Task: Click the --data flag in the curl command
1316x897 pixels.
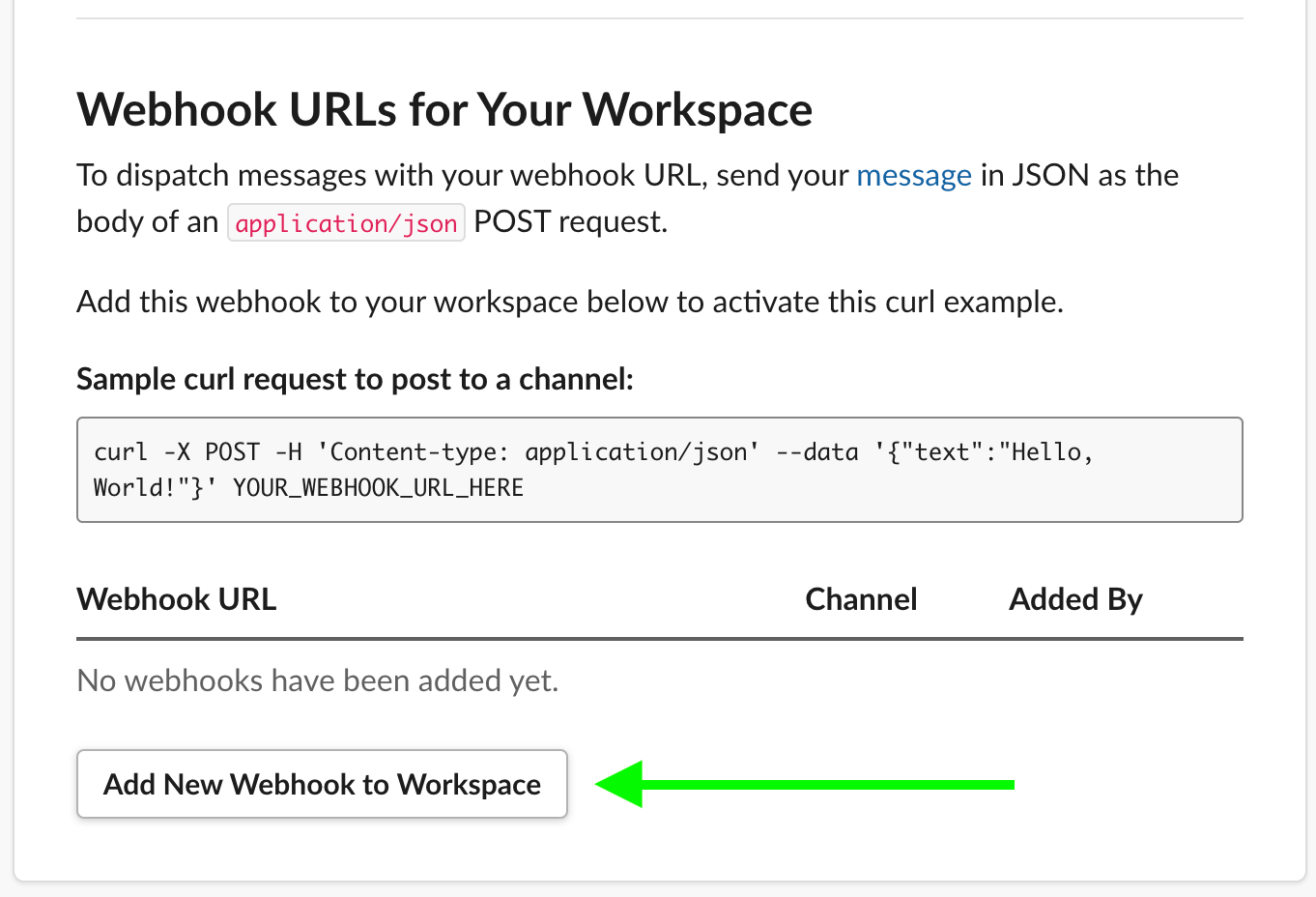Action: click(x=816, y=451)
